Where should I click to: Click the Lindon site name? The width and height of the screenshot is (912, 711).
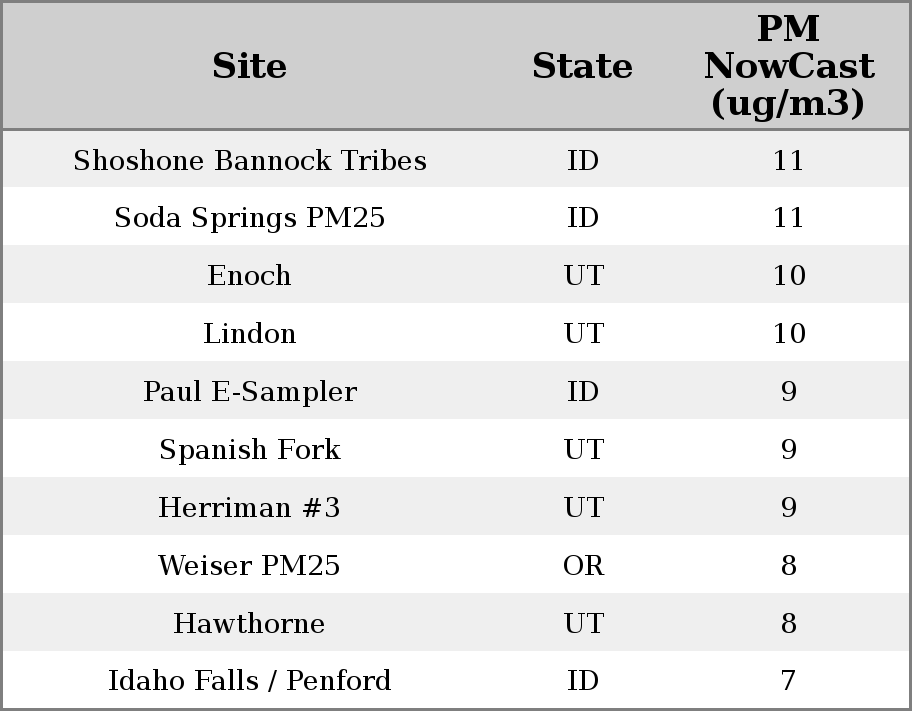coord(249,334)
